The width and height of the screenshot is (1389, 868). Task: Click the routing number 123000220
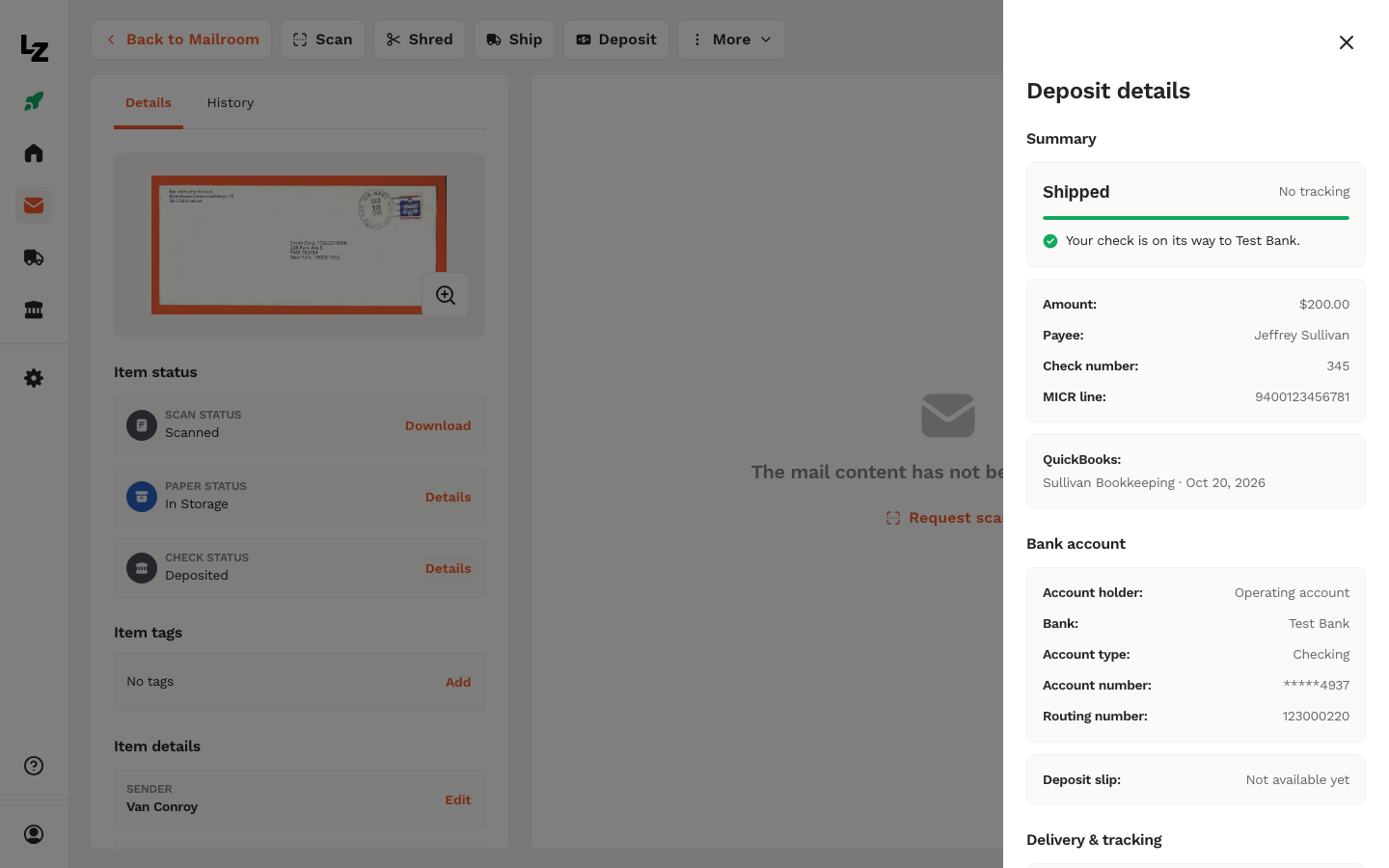click(x=1316, y=717)
